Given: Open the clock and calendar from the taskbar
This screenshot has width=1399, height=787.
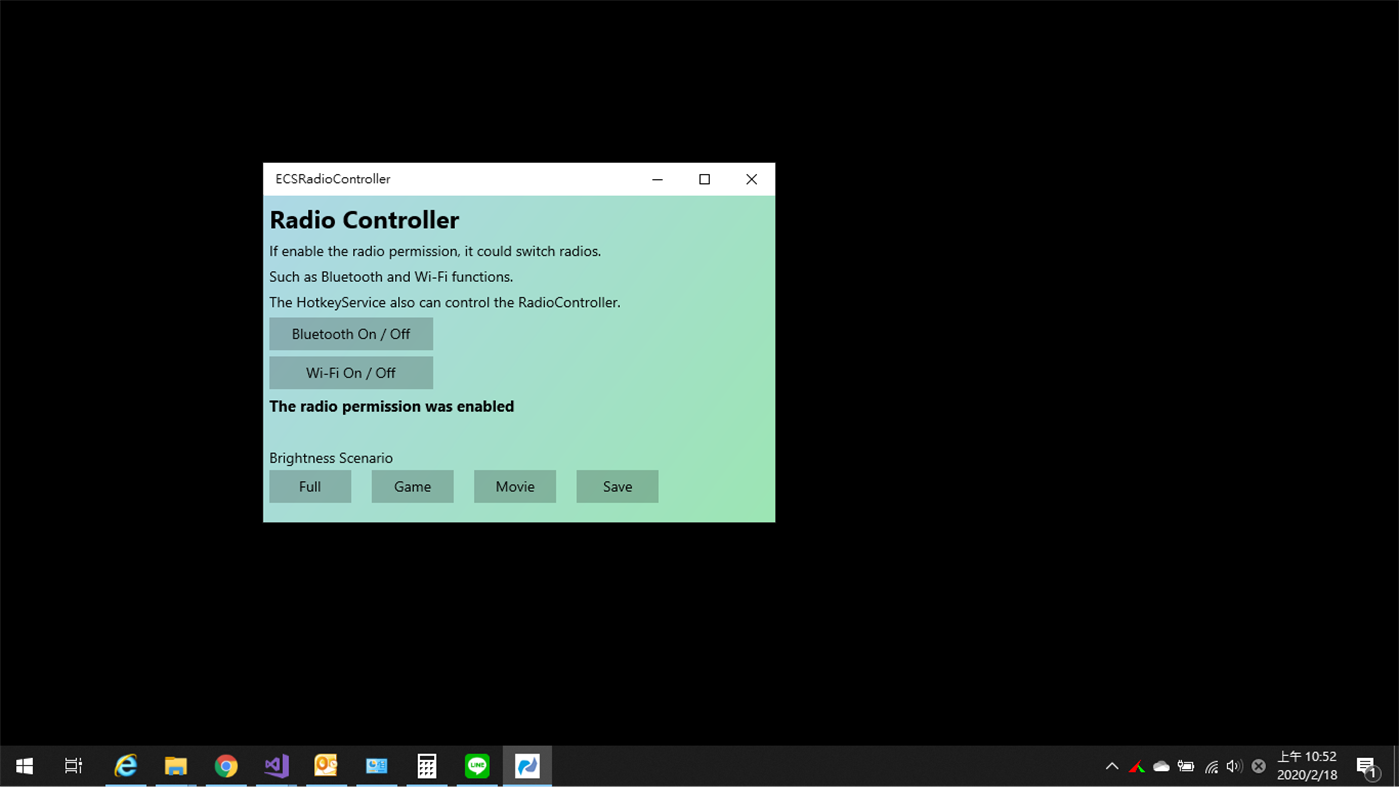Looking at the screenshot, I should coord(1306,766).
